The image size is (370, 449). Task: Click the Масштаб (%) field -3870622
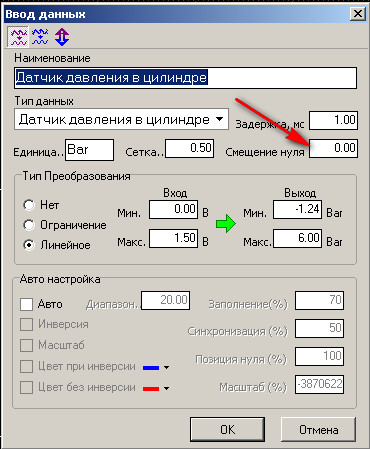coord(319,385)
